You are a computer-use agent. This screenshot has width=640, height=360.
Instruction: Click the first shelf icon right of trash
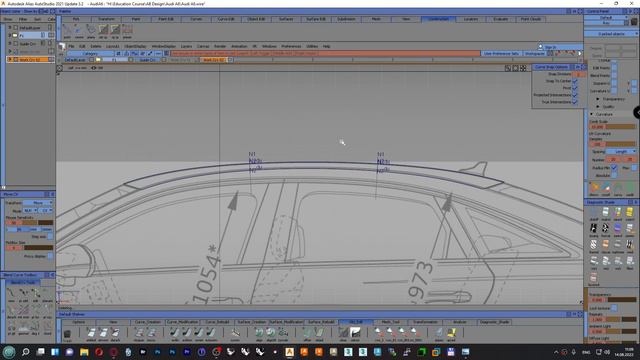tap(91, 333)
